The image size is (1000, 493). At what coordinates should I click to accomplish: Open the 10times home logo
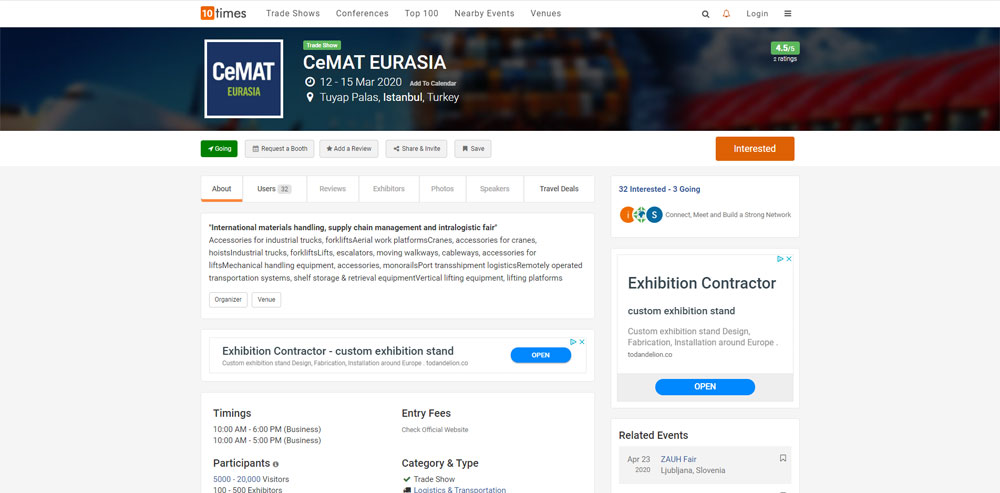click(x=223, y=13)
